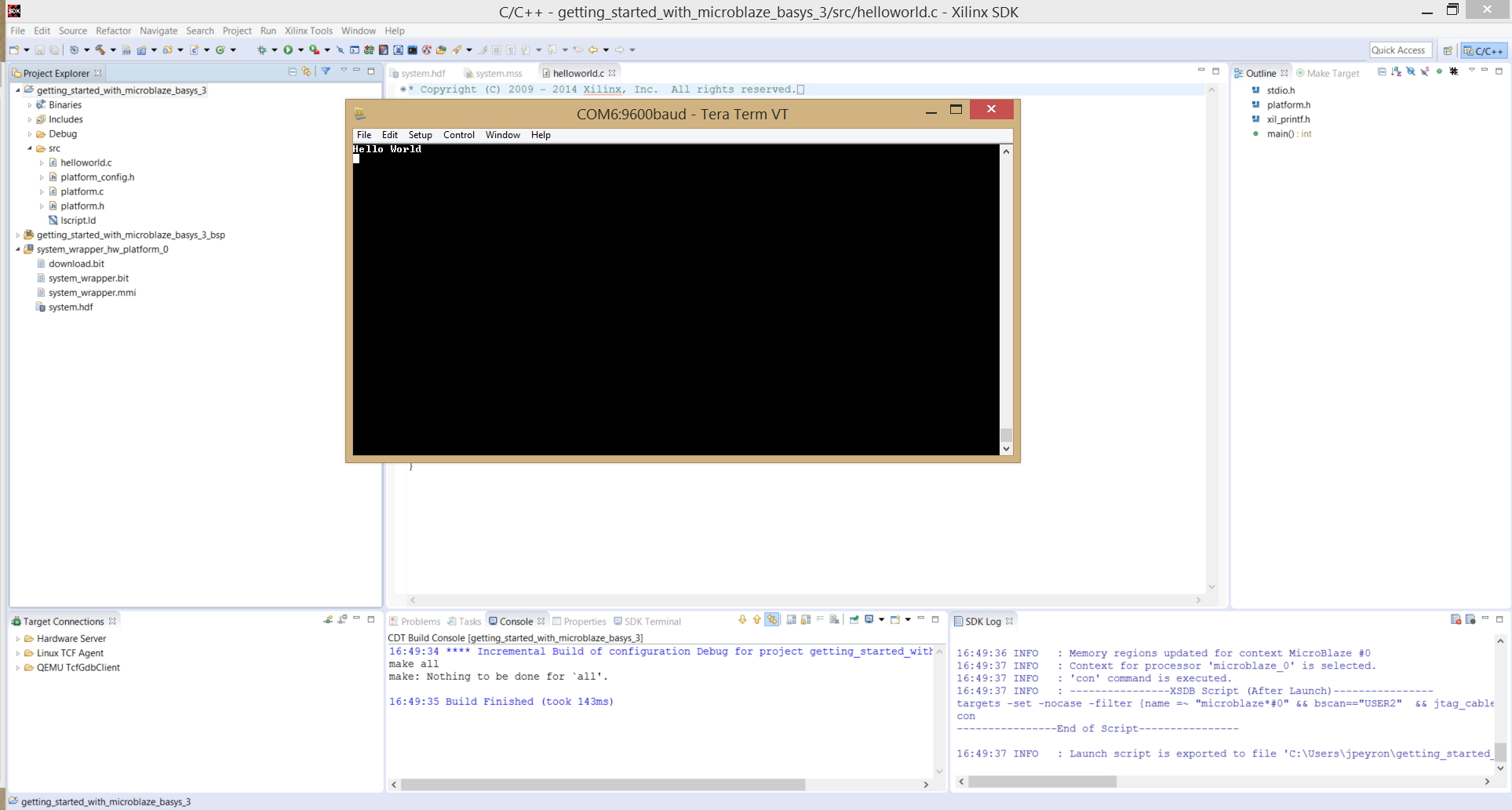This screenshot has width=1512, height=810.
Task: Click the Build hammer toolbar icon
Action: tap(100, 49)
